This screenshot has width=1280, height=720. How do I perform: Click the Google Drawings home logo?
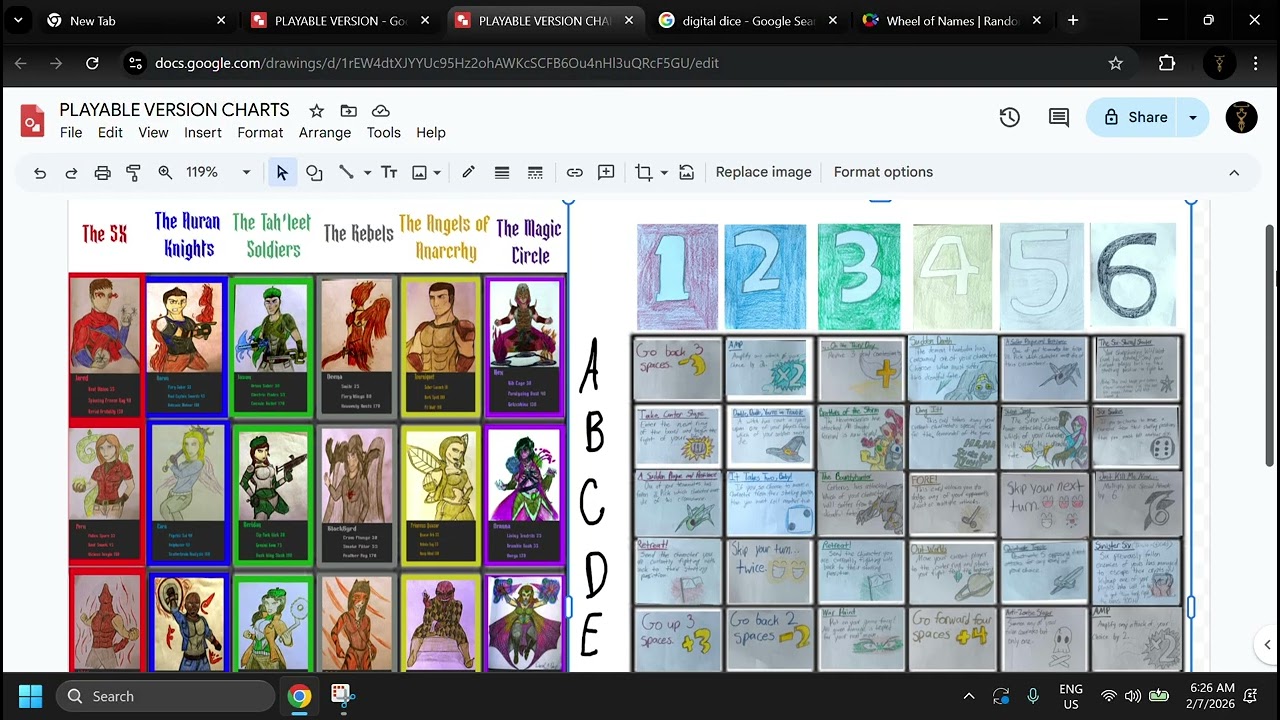pyautogui.click(x=33, y=120)
